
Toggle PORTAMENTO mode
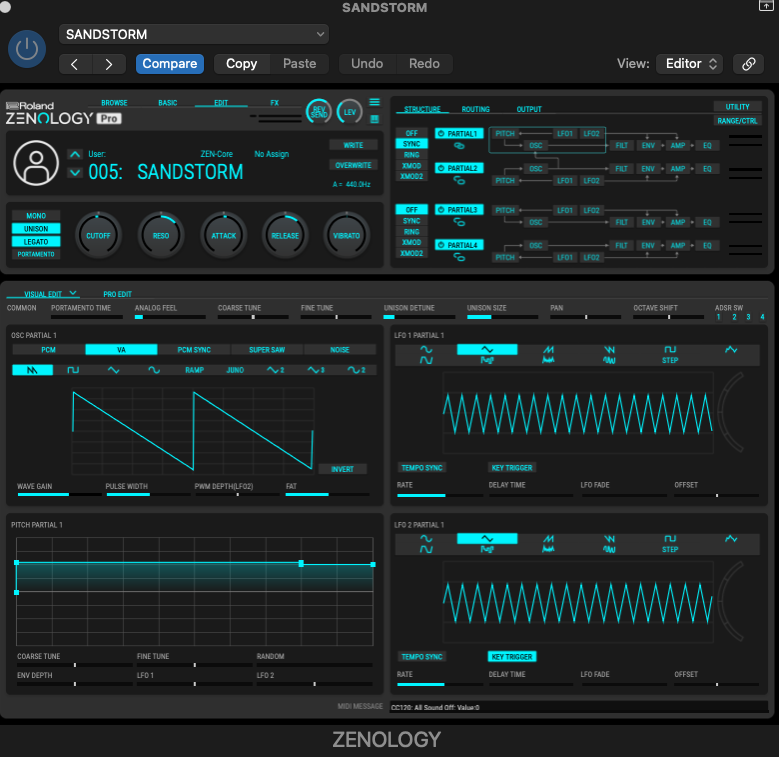36,254
